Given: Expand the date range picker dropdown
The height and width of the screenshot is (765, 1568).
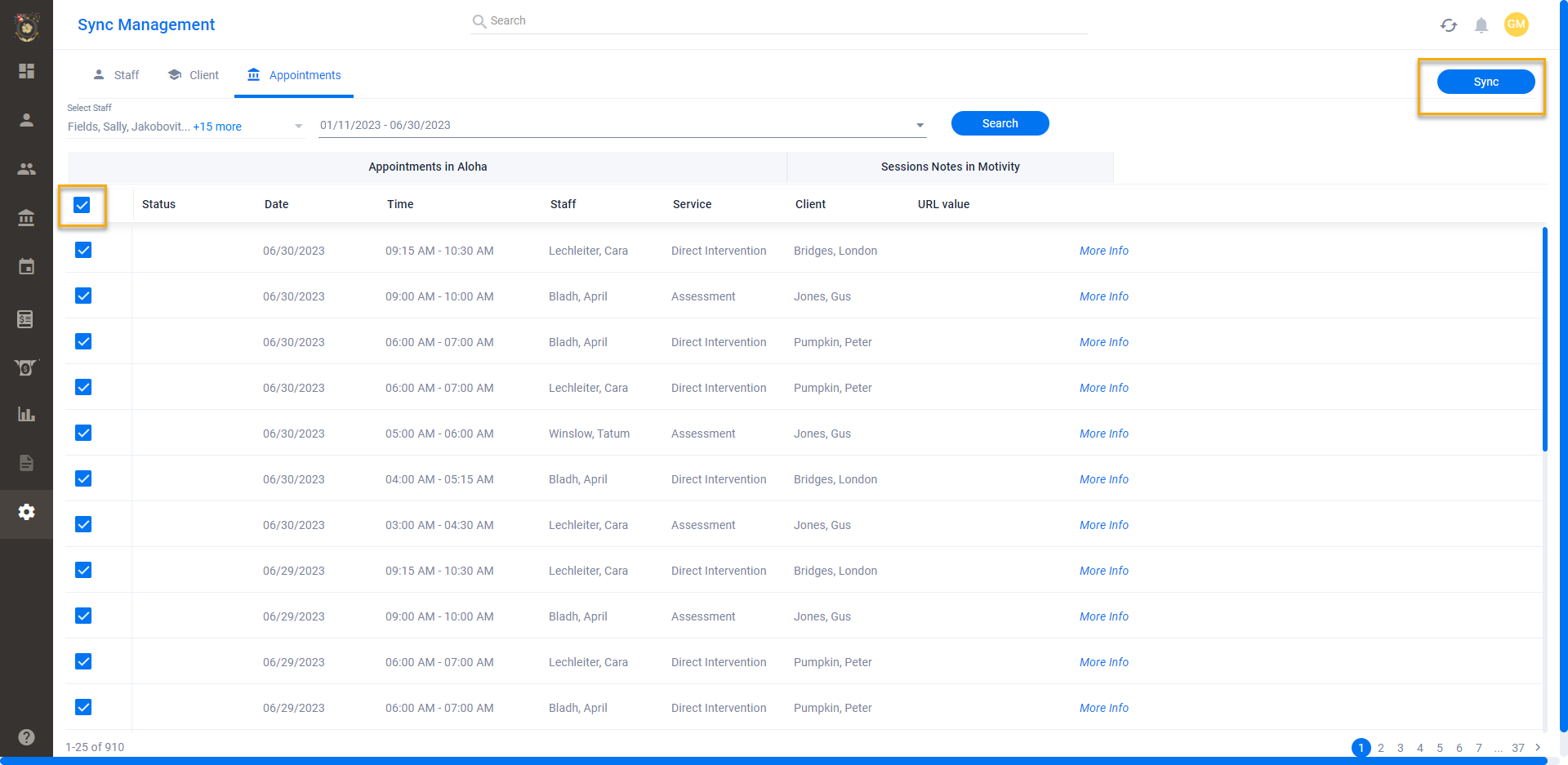Looking at the screenshot, I should tap(920, 125).
